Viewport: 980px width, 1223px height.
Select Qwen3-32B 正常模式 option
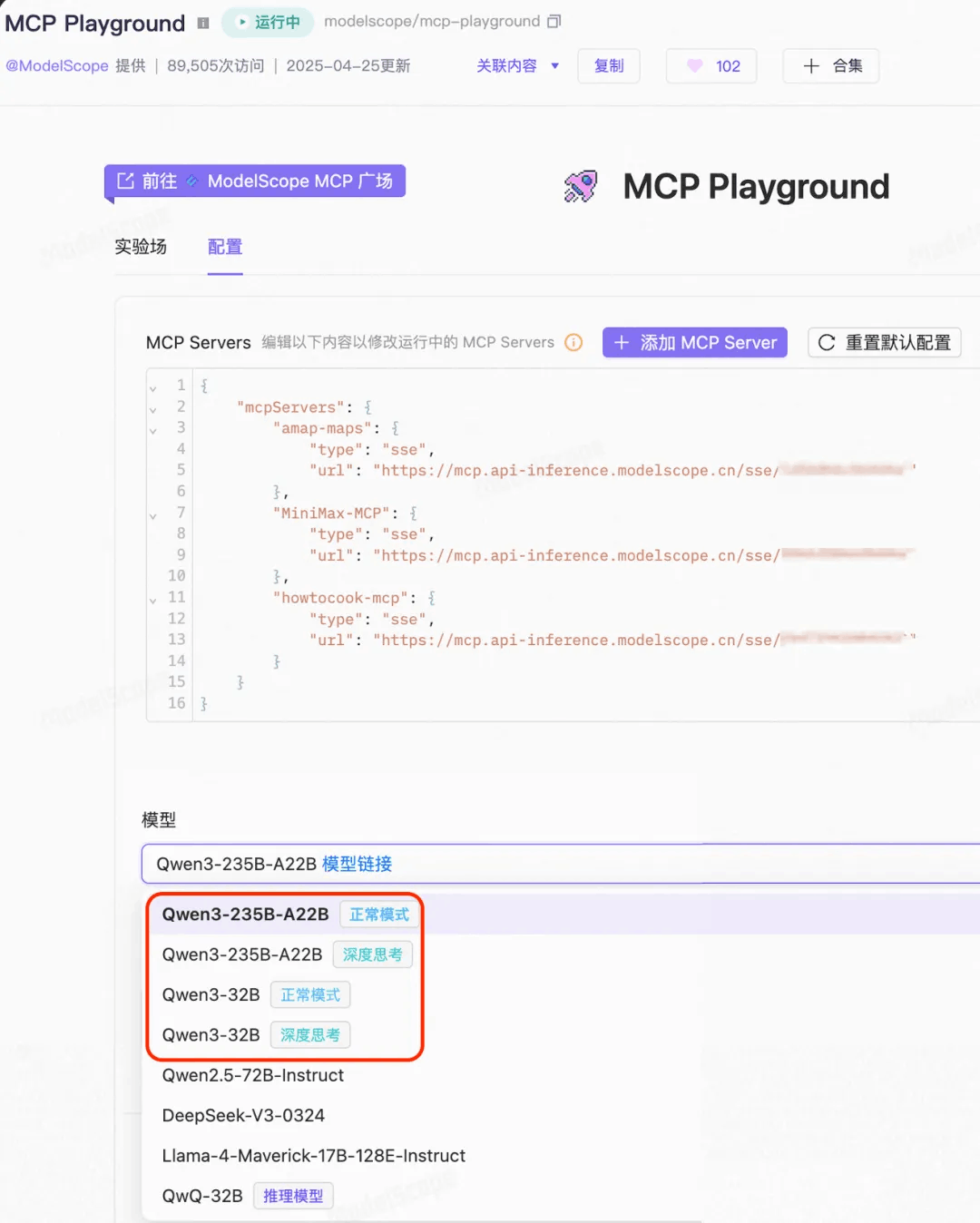point(561,994)
